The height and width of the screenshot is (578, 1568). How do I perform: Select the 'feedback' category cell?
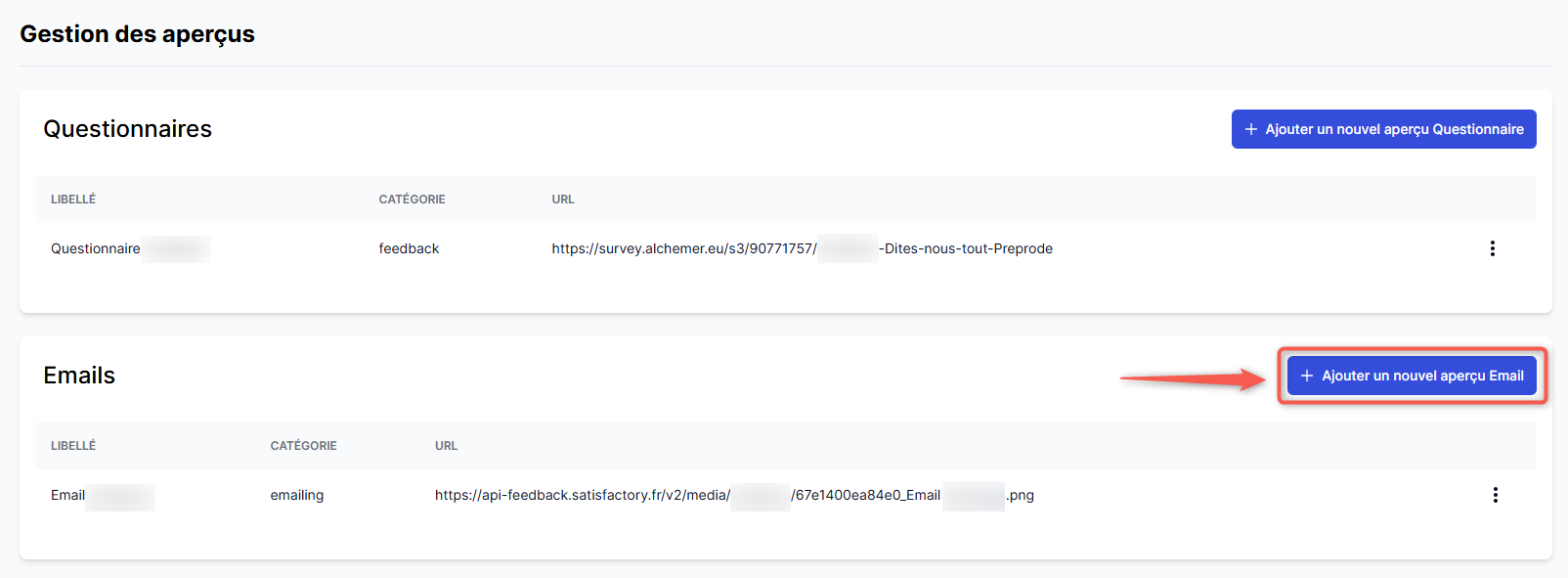pos(409,248)
